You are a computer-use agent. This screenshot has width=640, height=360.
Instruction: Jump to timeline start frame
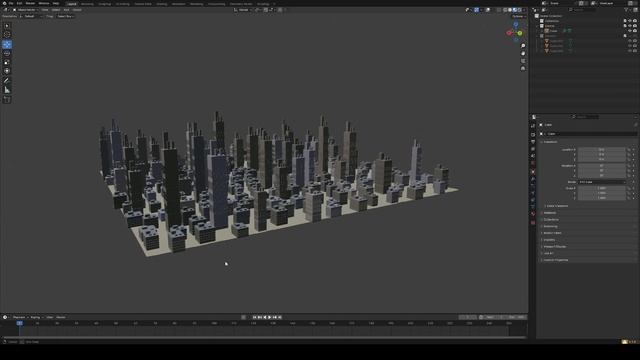click(254, 317)
